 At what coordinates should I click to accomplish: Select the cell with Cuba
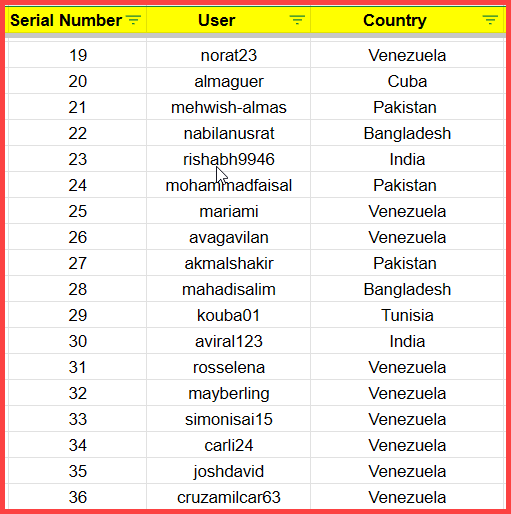[x=407, y=81]
